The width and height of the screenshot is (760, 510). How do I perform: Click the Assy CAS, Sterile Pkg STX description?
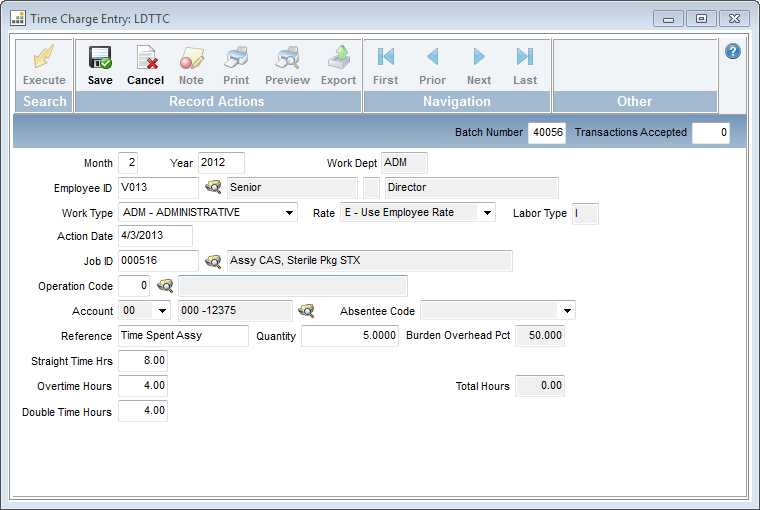pos(369,261)
